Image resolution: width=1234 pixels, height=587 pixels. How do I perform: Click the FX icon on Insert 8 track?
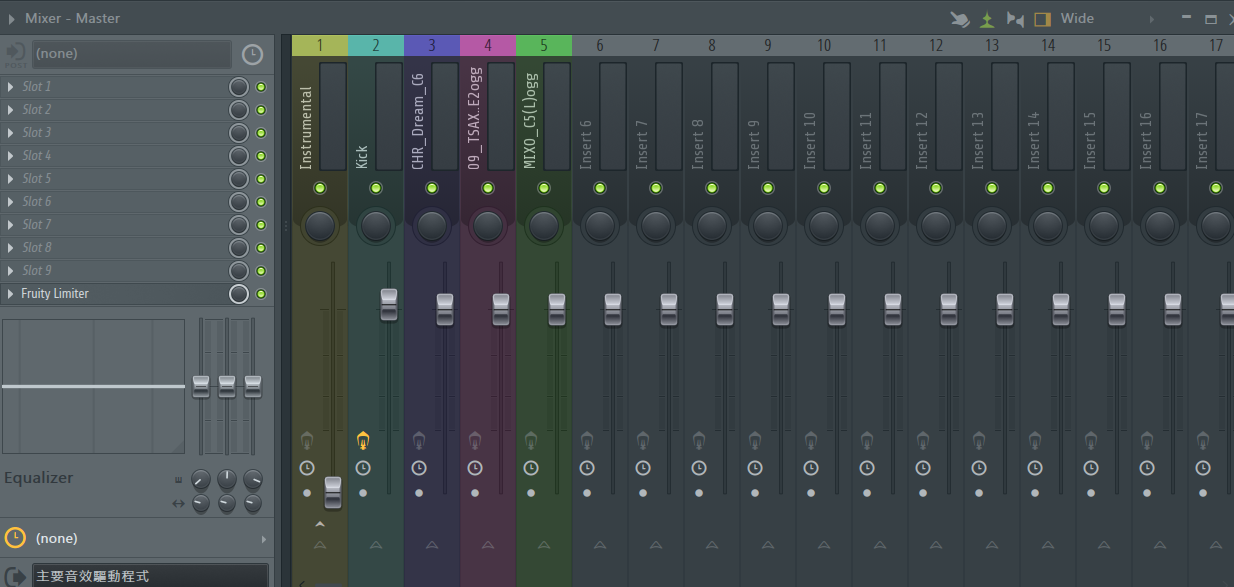click(x=699, y=439)
